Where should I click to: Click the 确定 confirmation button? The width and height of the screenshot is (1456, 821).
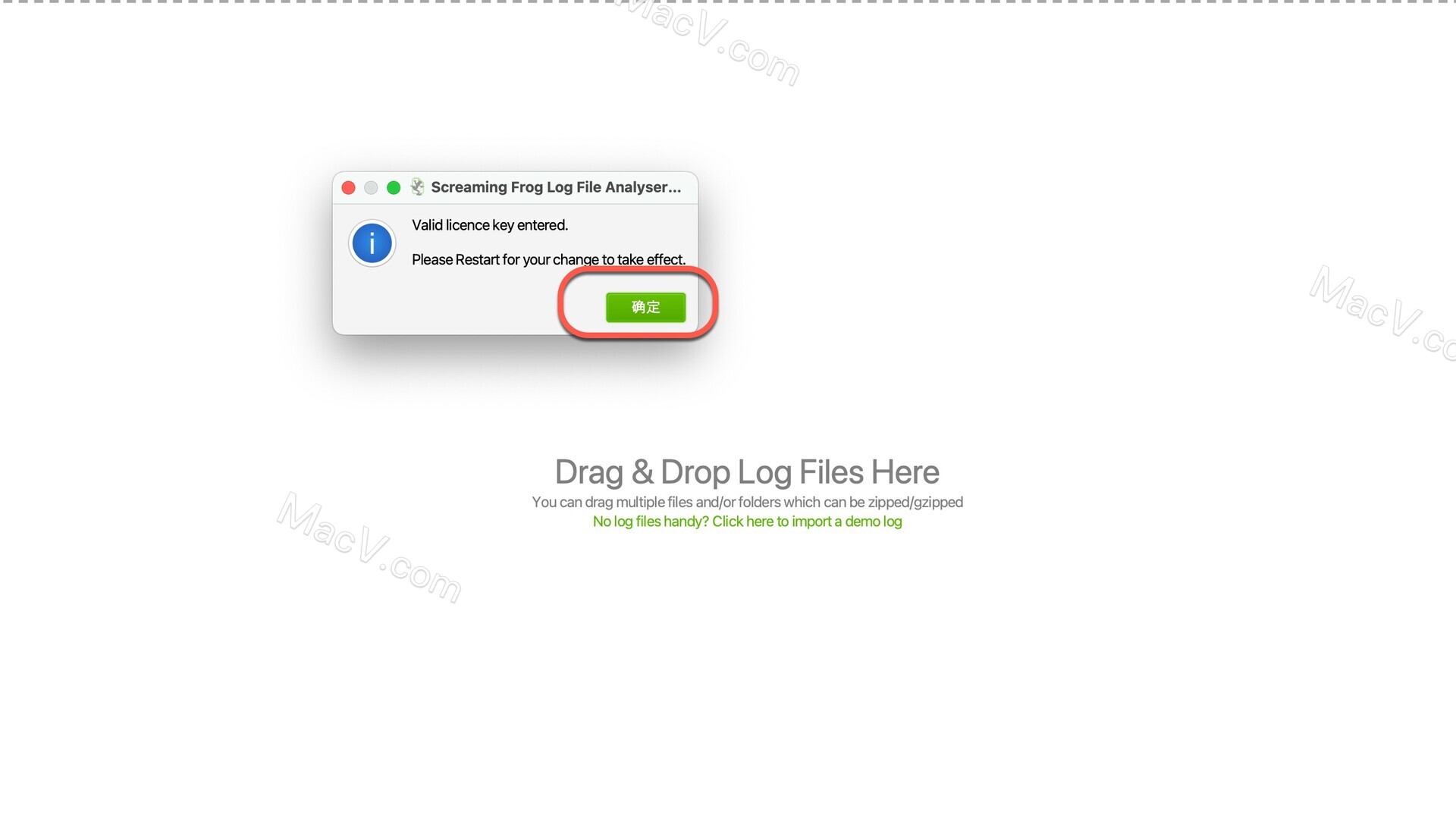coord(645,306)
